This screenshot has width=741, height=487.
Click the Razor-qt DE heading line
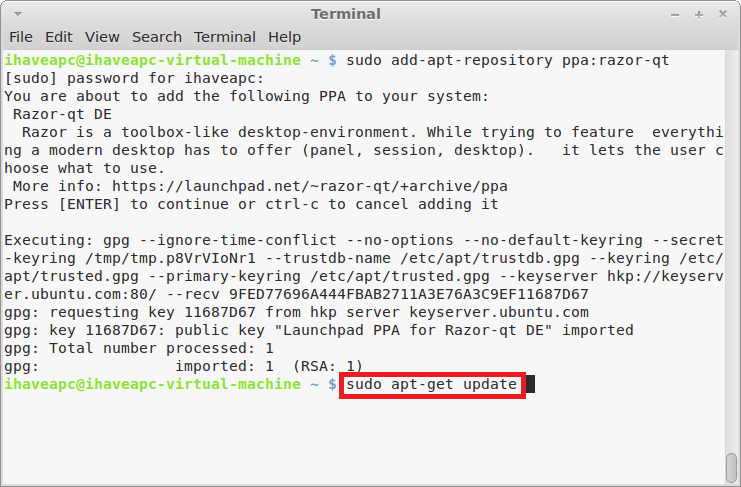(x=62, y=114)
